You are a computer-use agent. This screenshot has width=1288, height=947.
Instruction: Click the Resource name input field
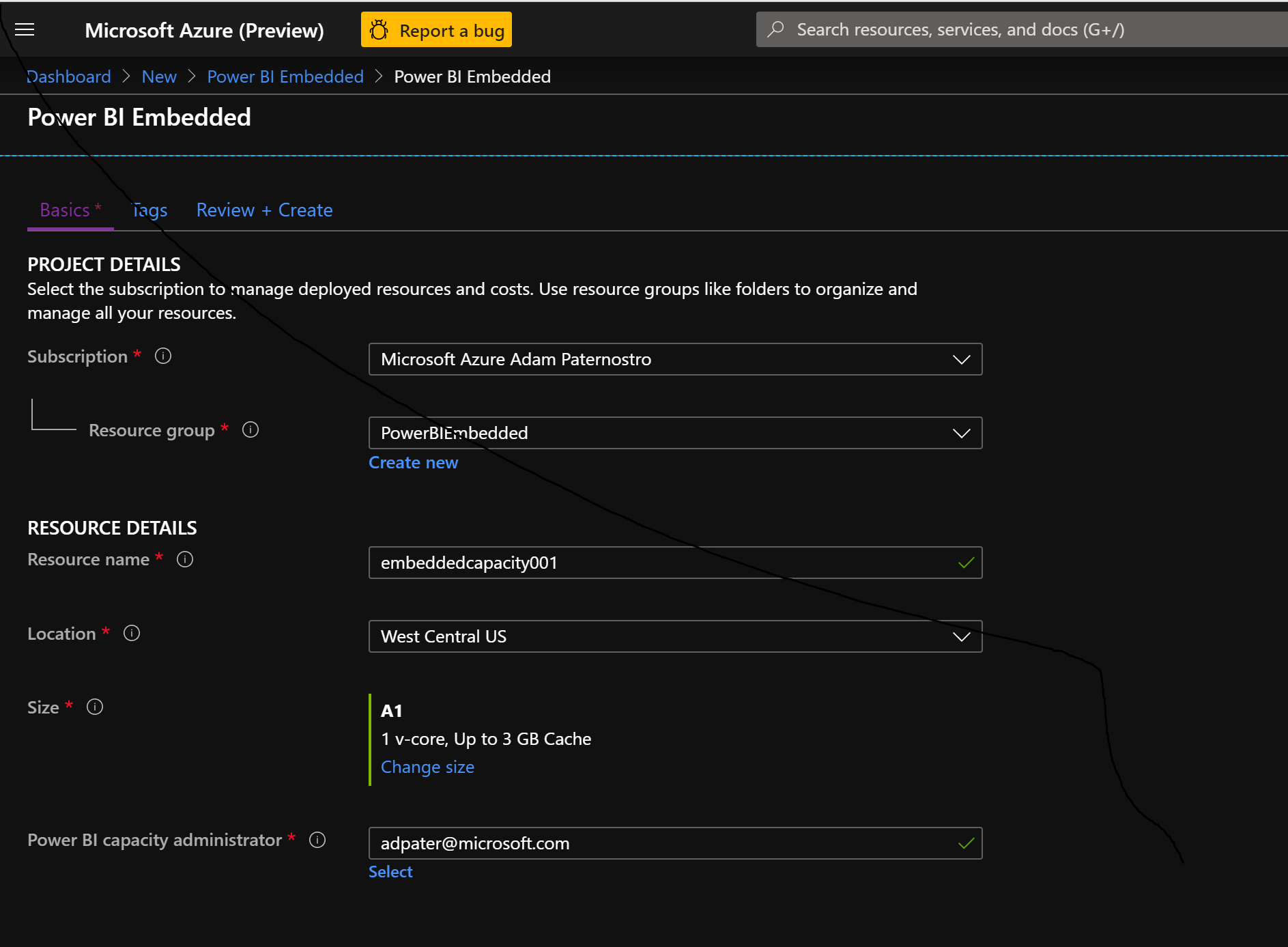point(675,563)
